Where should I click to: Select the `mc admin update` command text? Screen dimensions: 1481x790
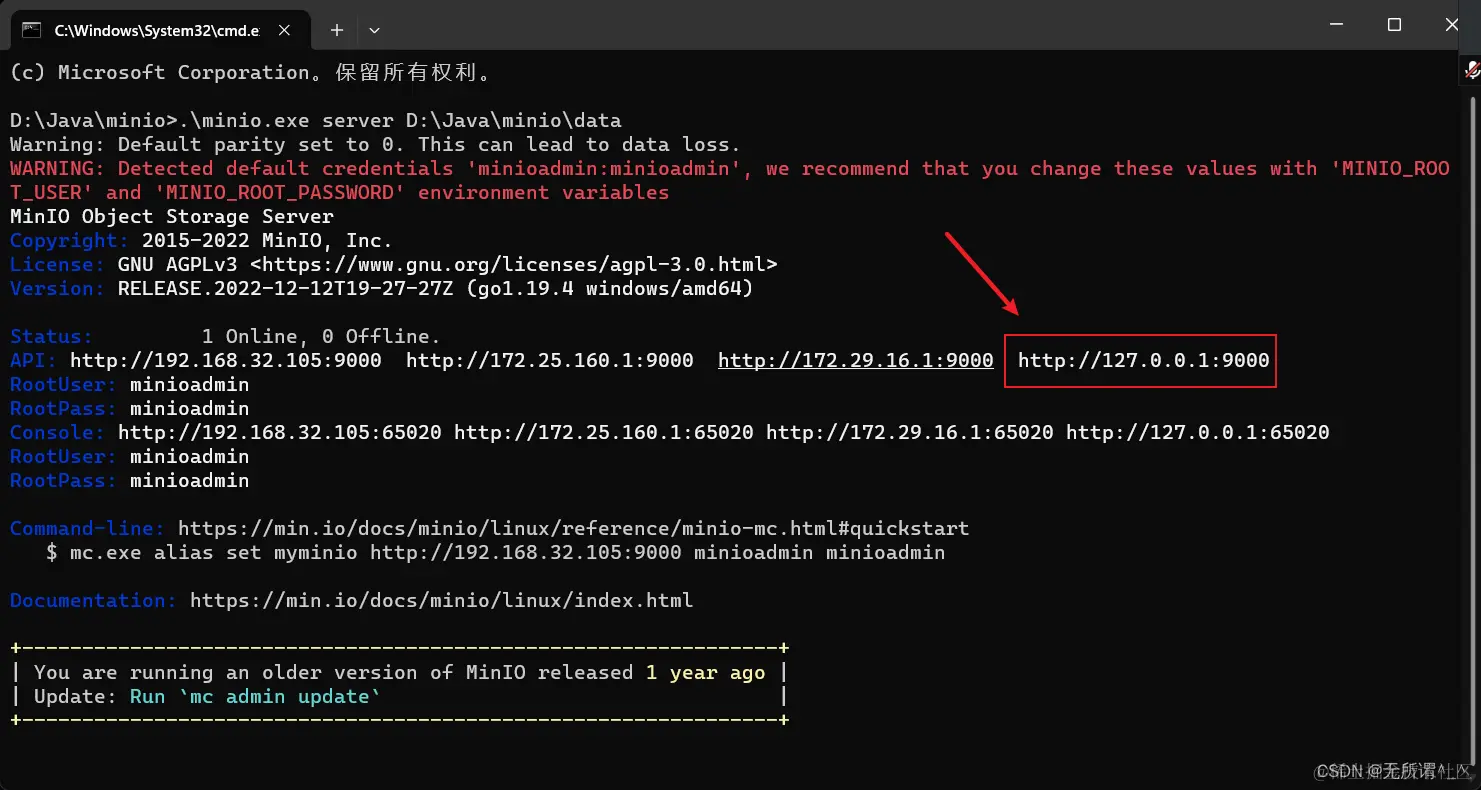(278, 696)
